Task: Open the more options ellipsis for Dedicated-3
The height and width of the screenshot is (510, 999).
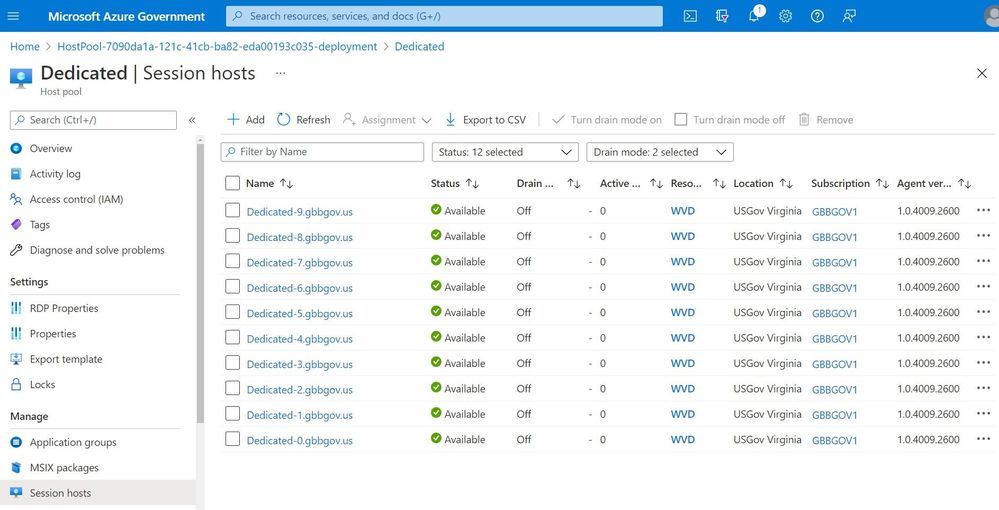Action: [983, 363]
